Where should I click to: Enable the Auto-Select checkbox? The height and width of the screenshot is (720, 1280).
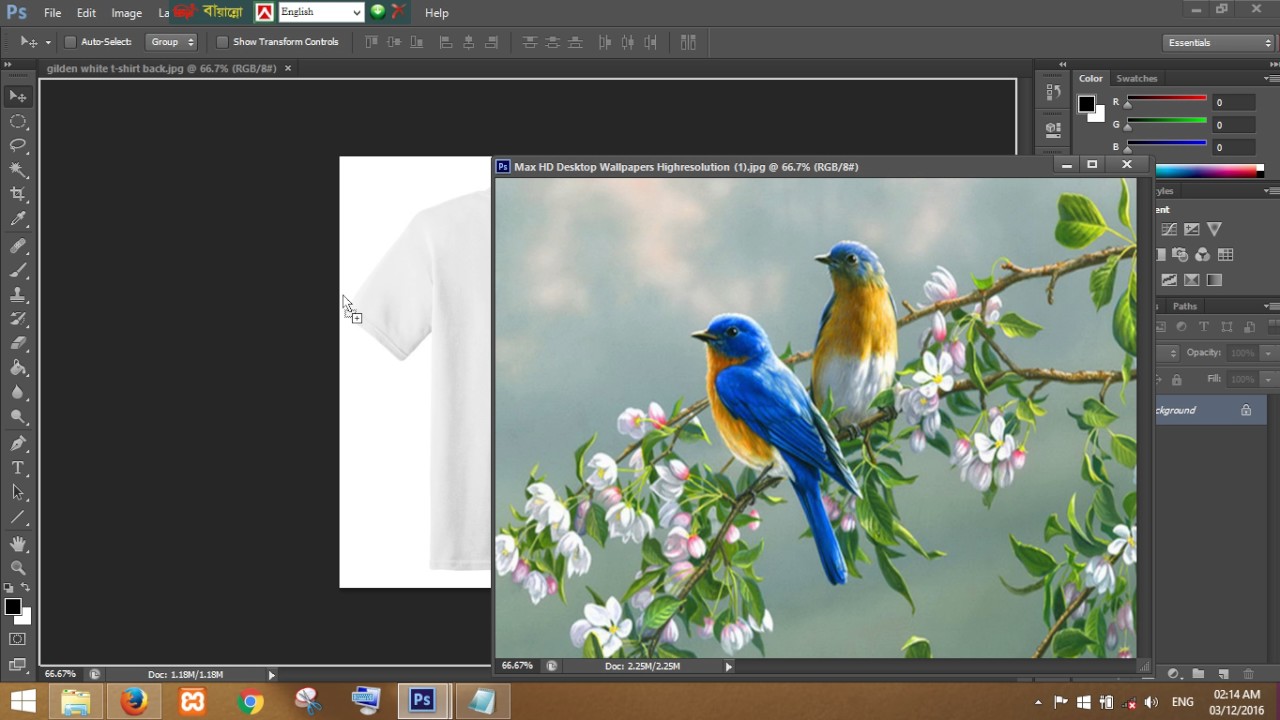pyautogui.click(x=70, y=42)
